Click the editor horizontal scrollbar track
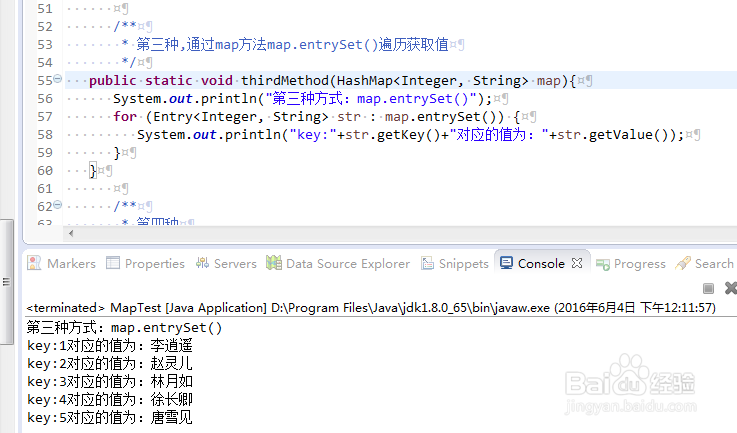The height and width of the screenshot is (433, 737). coord(400,234)
